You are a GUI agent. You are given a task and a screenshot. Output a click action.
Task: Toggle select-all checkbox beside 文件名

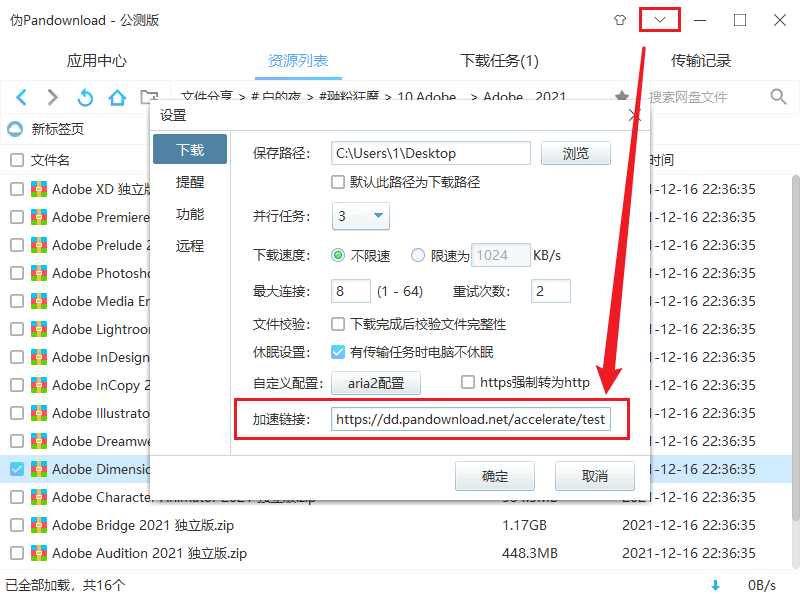tap(17, 160)
